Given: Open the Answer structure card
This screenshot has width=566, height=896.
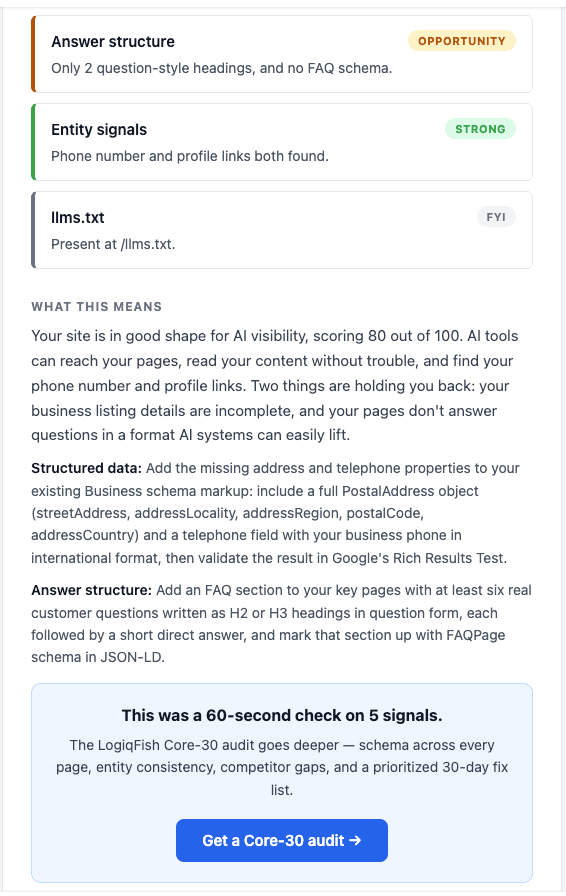Looking at the screenshot, I should 282,54.
